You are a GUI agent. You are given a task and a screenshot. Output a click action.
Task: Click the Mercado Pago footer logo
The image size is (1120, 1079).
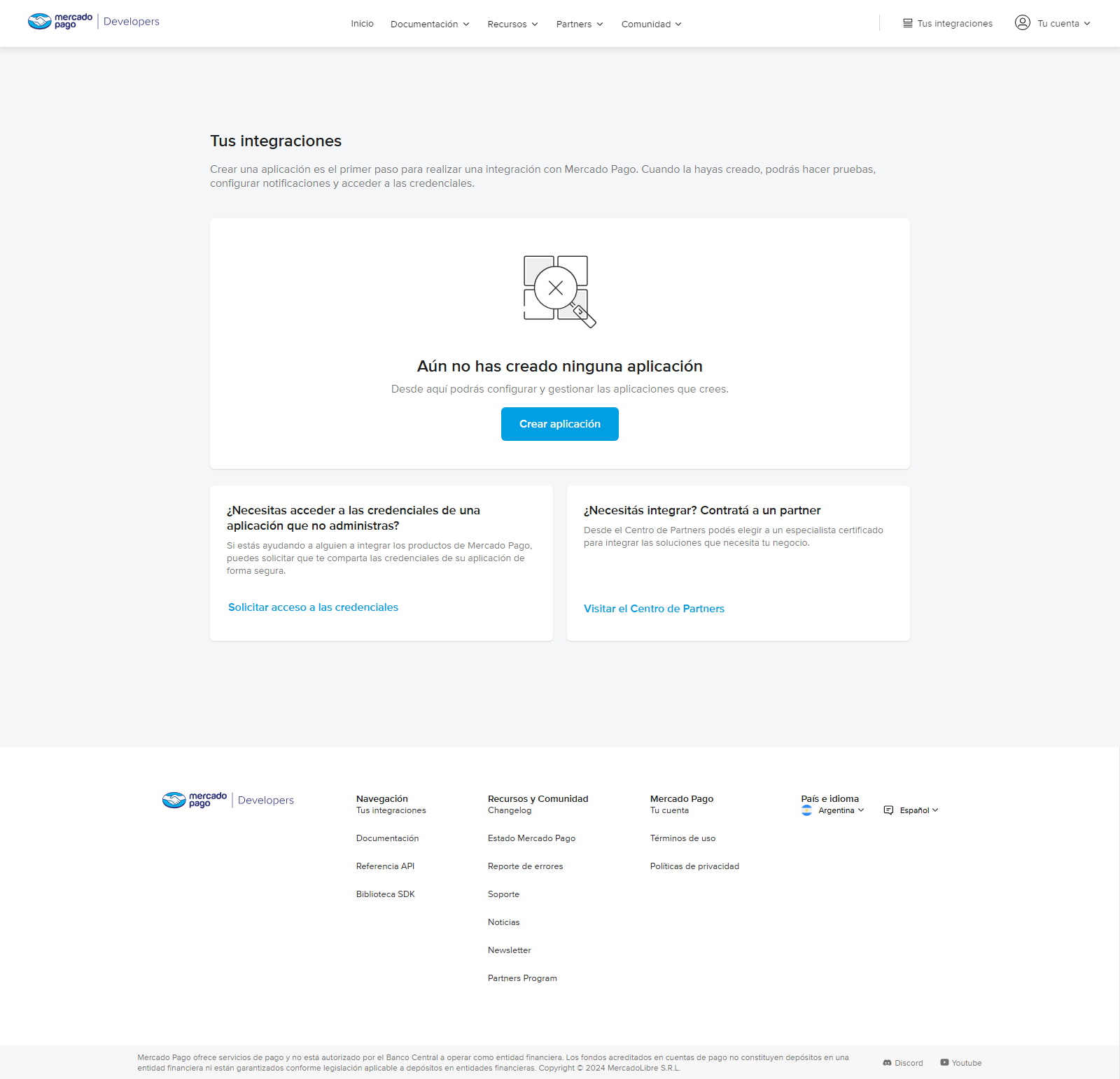[195, 800]
